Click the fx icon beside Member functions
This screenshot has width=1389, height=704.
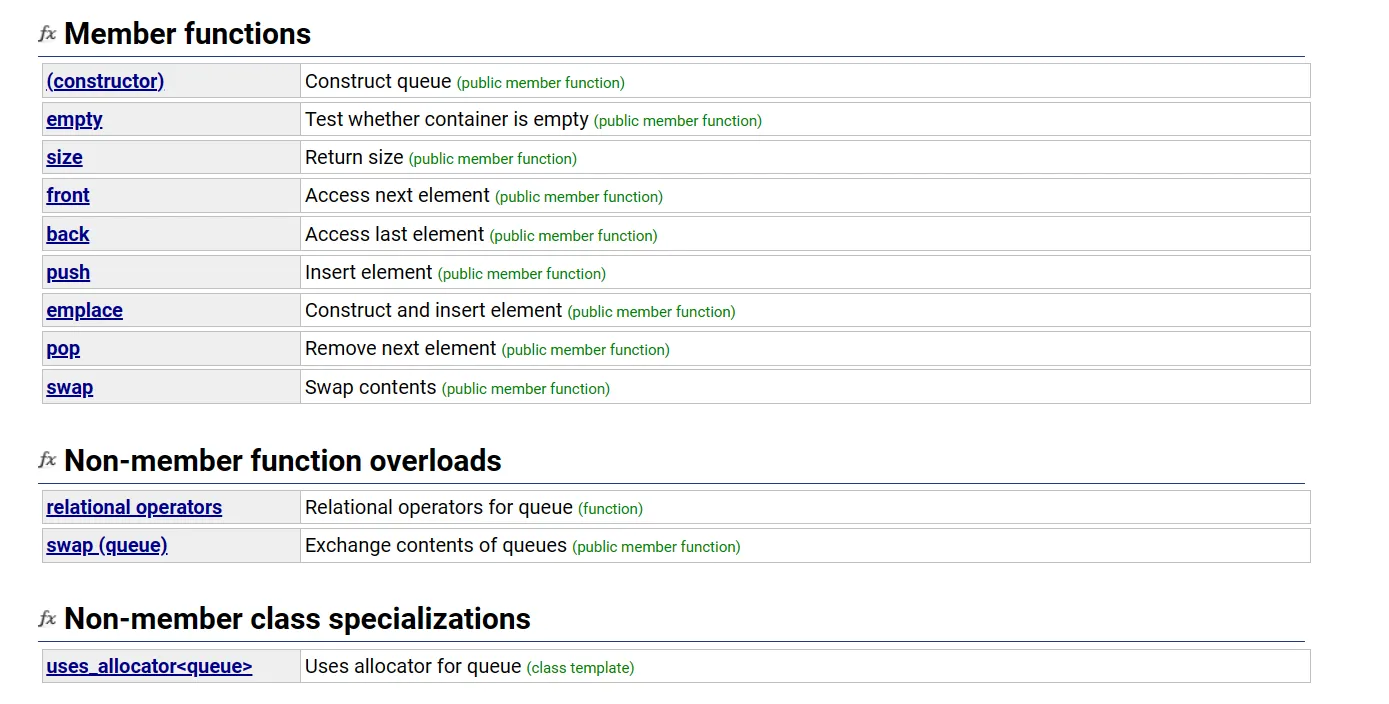click(x=47, y=34)
